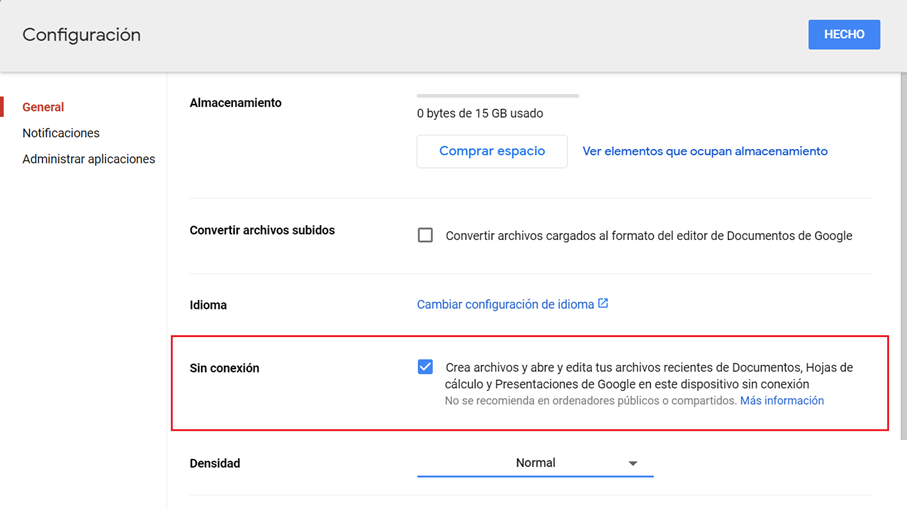This screenshot has width=907, height=509.
Task: Click the storage usage progress bar
Action: click(x=498, y=96)
